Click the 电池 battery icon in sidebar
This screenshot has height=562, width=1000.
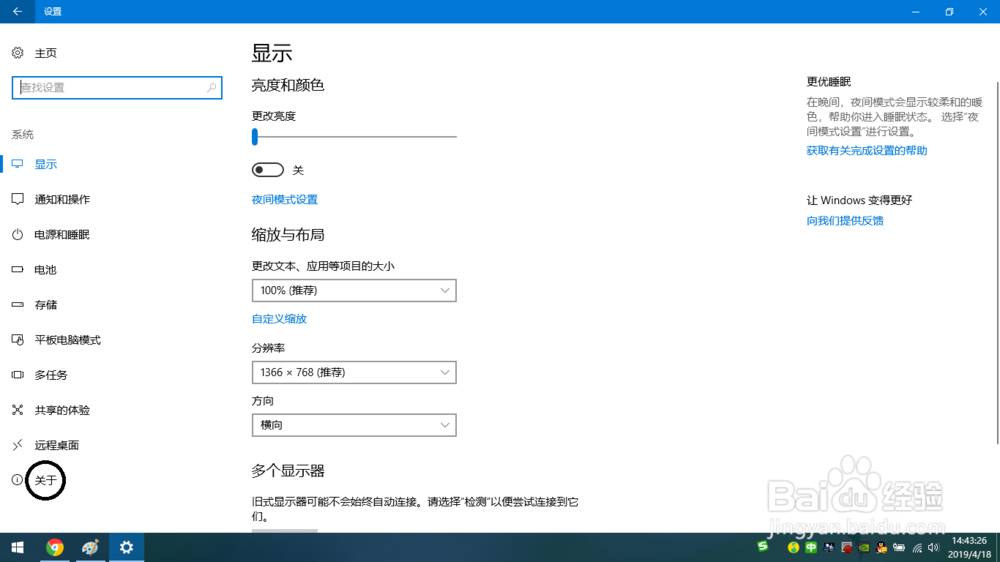(18, 270)
